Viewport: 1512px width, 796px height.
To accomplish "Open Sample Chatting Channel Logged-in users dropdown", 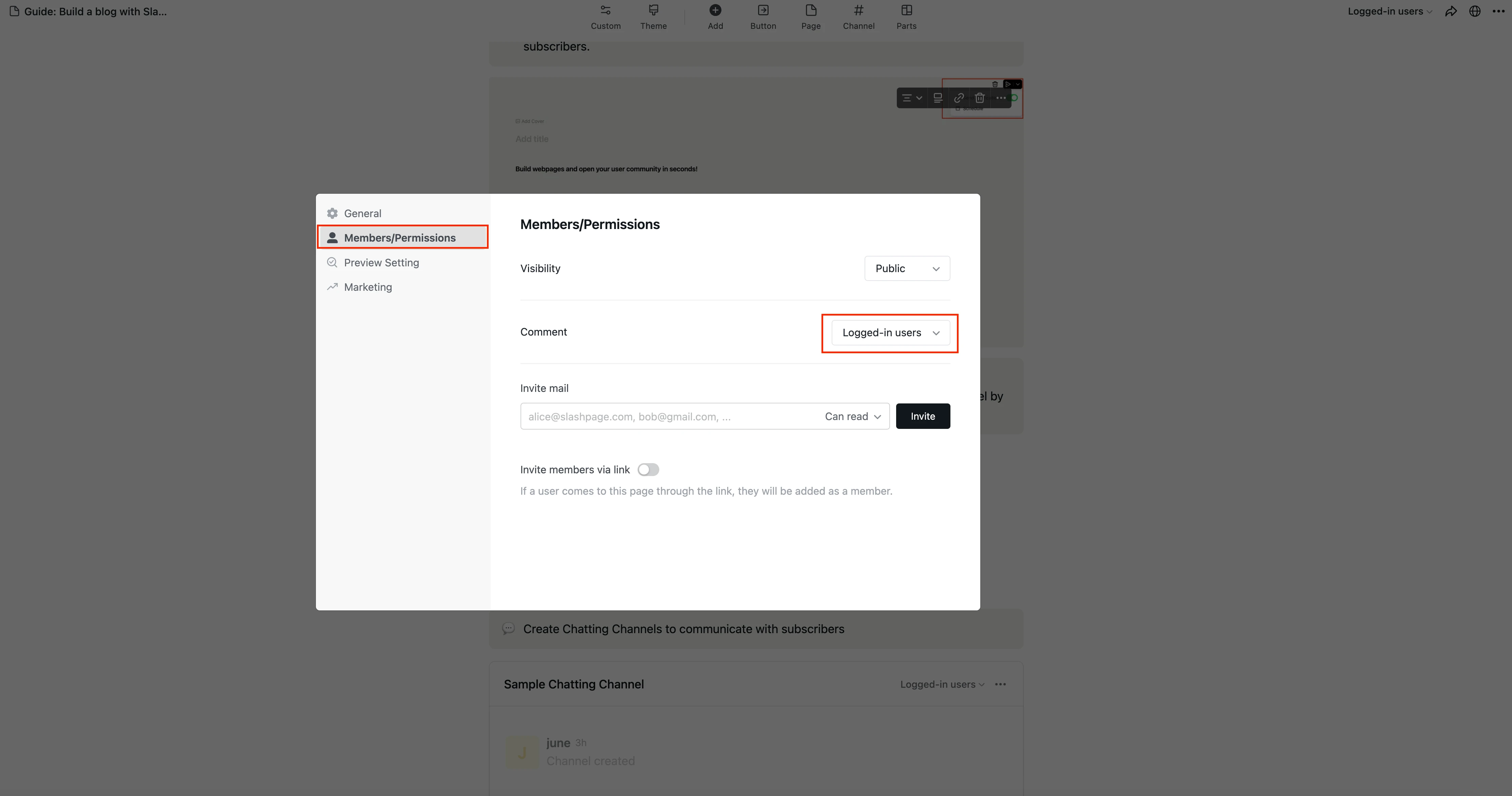I will 942,684.
